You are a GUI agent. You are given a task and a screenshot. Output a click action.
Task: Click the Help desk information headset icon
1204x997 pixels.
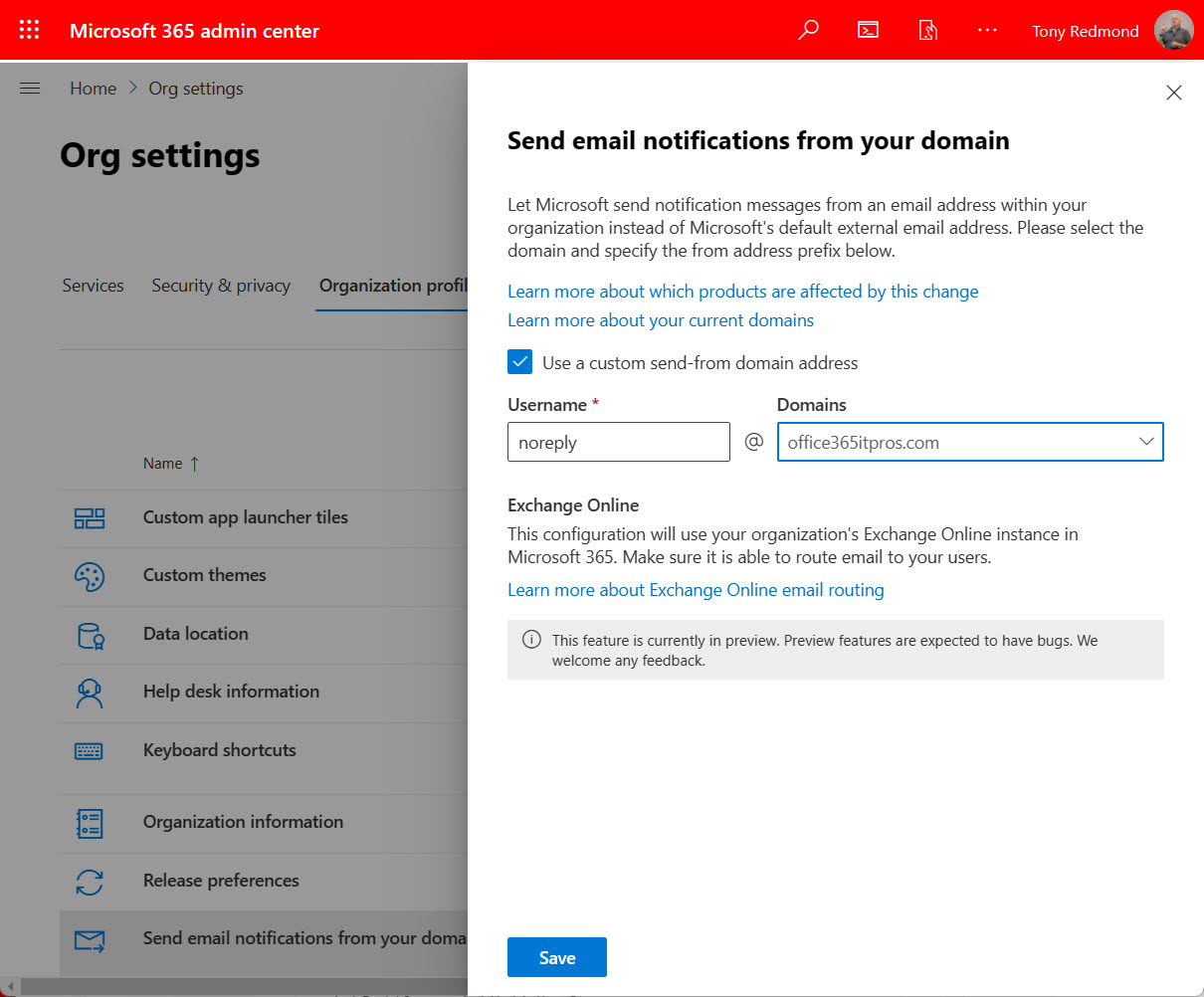(x=90, y=693)
